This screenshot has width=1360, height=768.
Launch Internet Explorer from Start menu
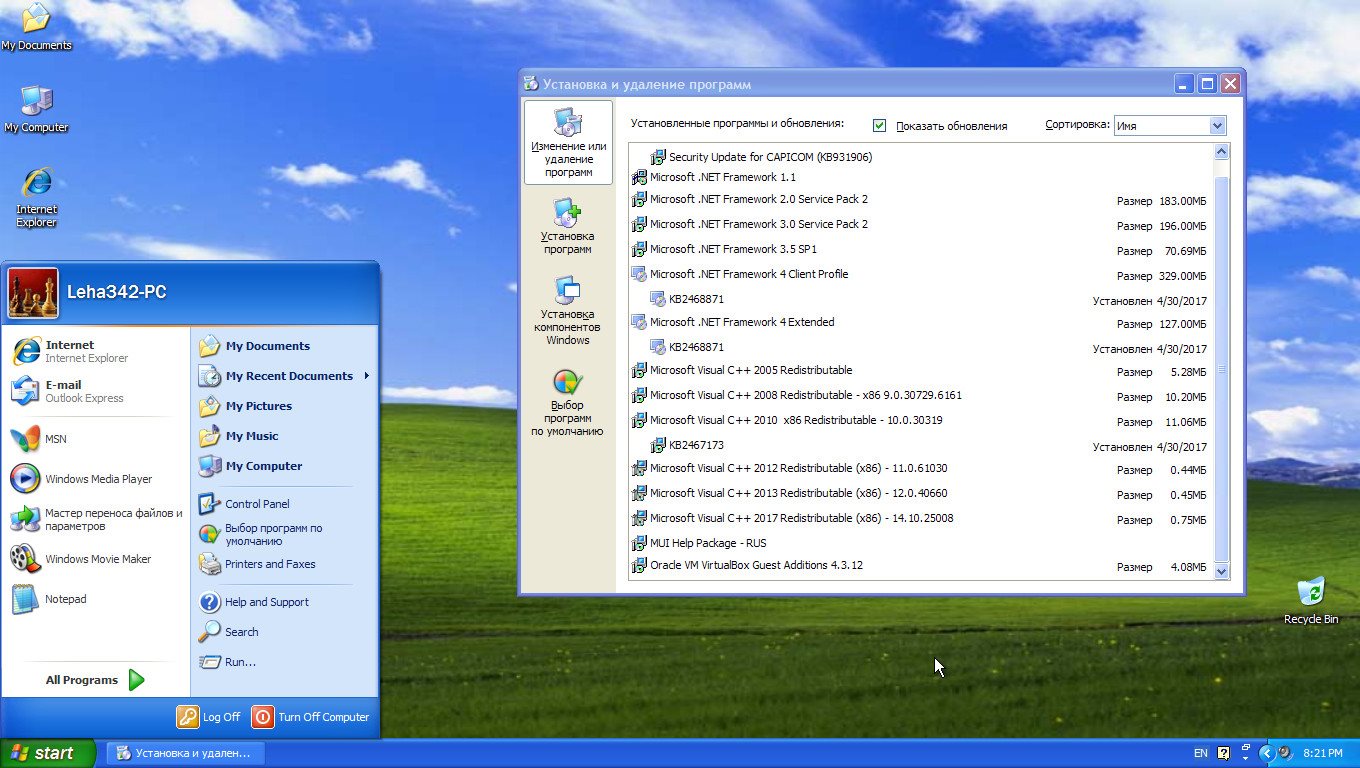[96, 351]
